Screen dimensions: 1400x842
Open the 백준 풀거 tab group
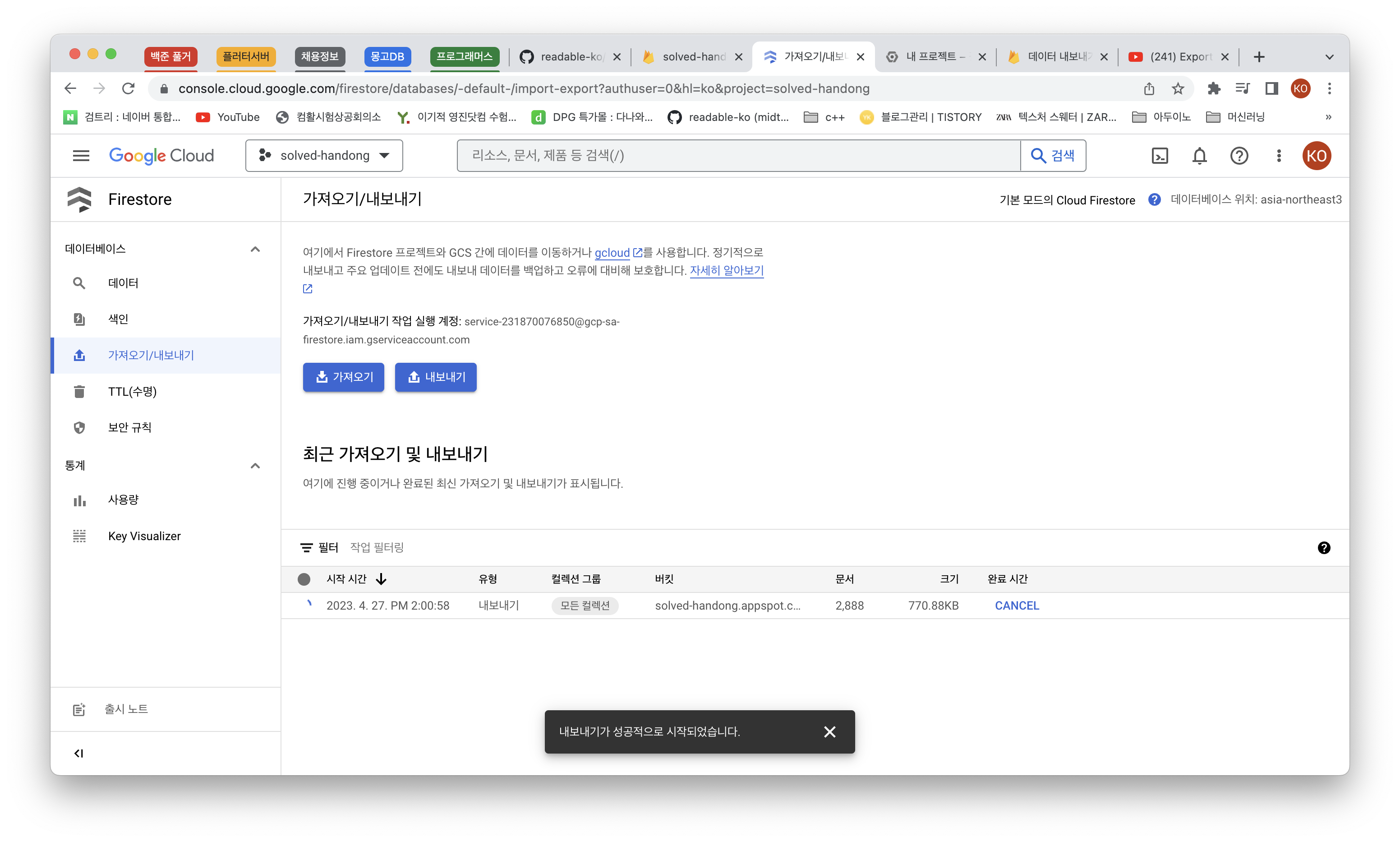pyautogui.click(x=170, y=57)
